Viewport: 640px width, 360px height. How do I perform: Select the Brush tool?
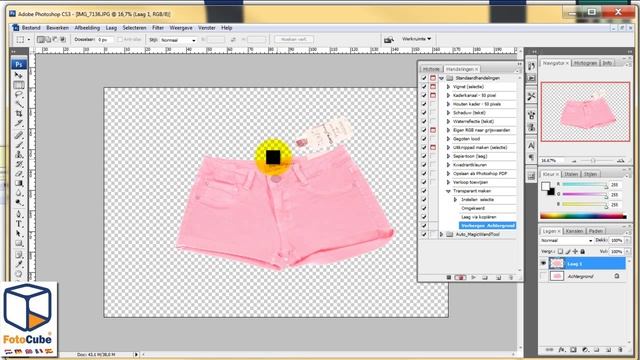18,145
